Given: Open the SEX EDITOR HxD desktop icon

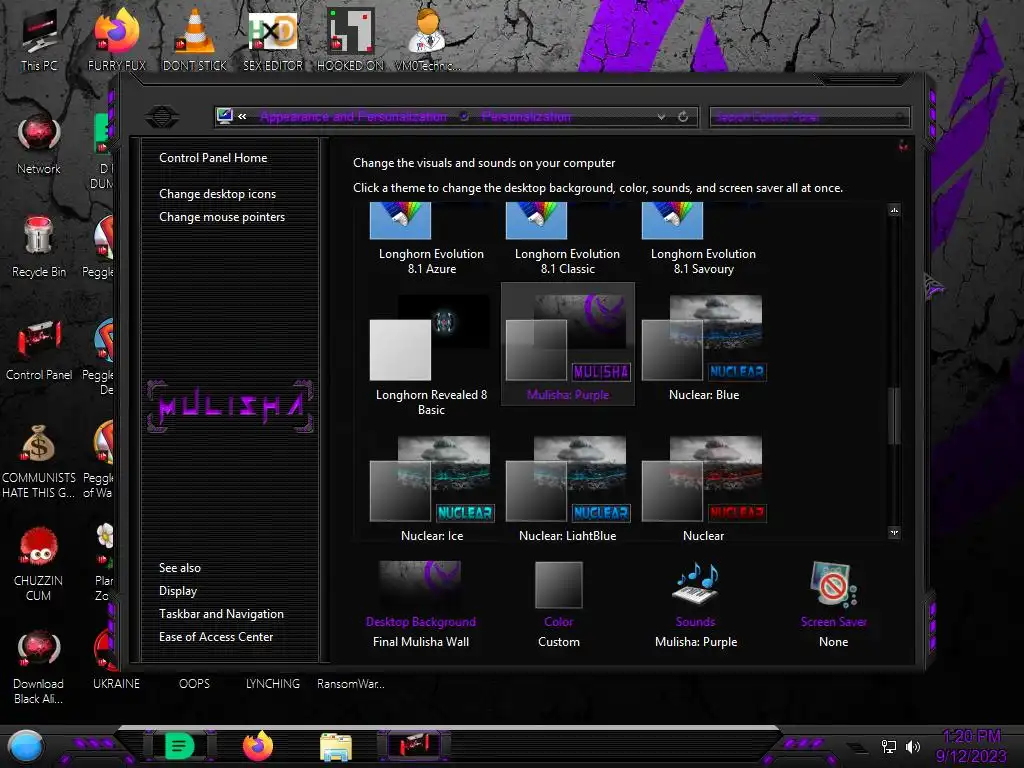Looking at the screenshot, I should pos(273,39).
